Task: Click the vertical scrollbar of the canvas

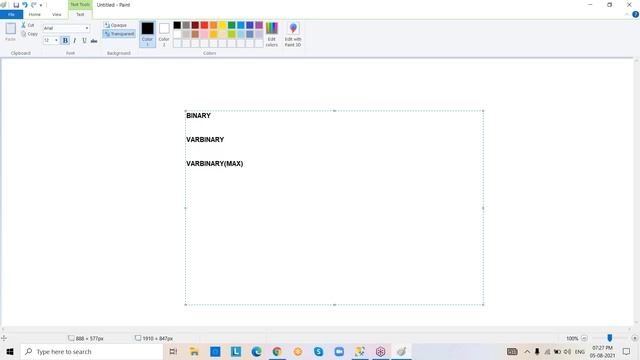Action: (x=636, y=192)
